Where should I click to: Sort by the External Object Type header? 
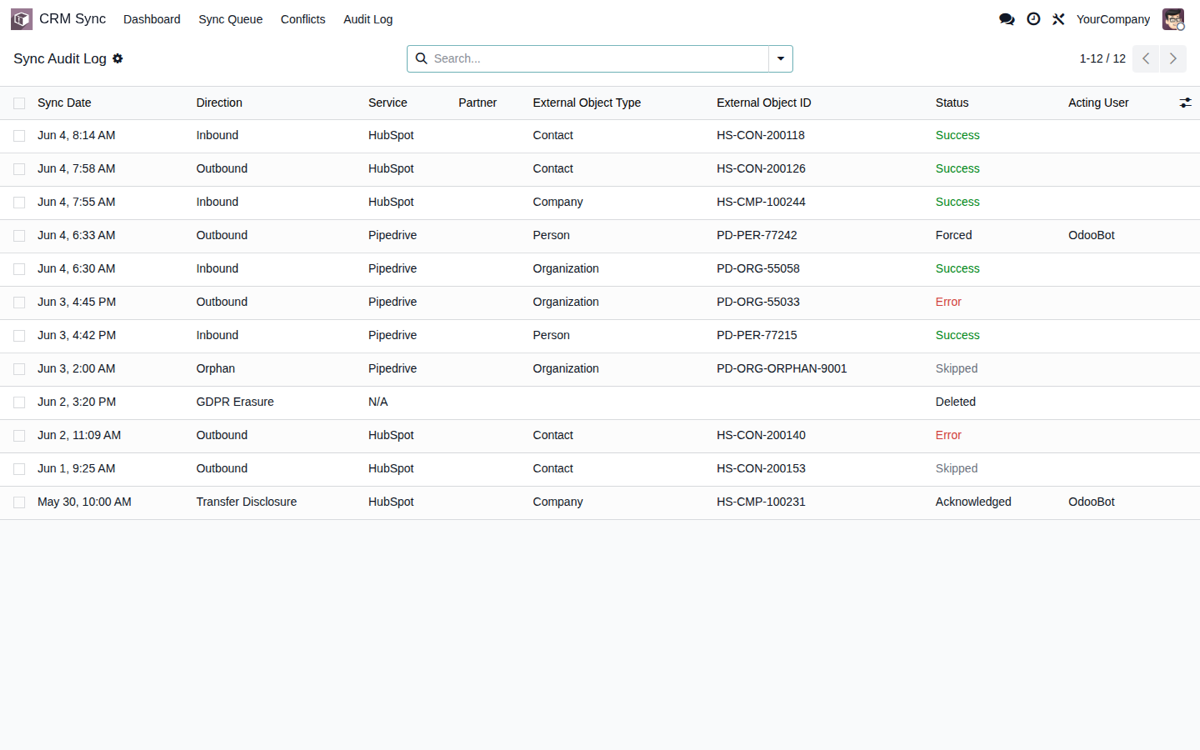pyautogui.click(x=587, y=103)
